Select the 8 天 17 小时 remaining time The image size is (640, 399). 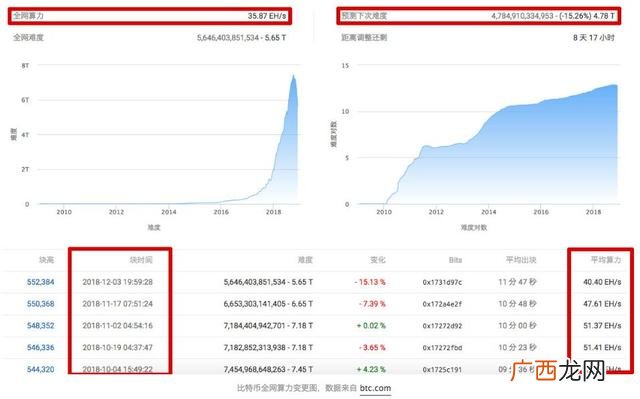[x=593, y=38]
